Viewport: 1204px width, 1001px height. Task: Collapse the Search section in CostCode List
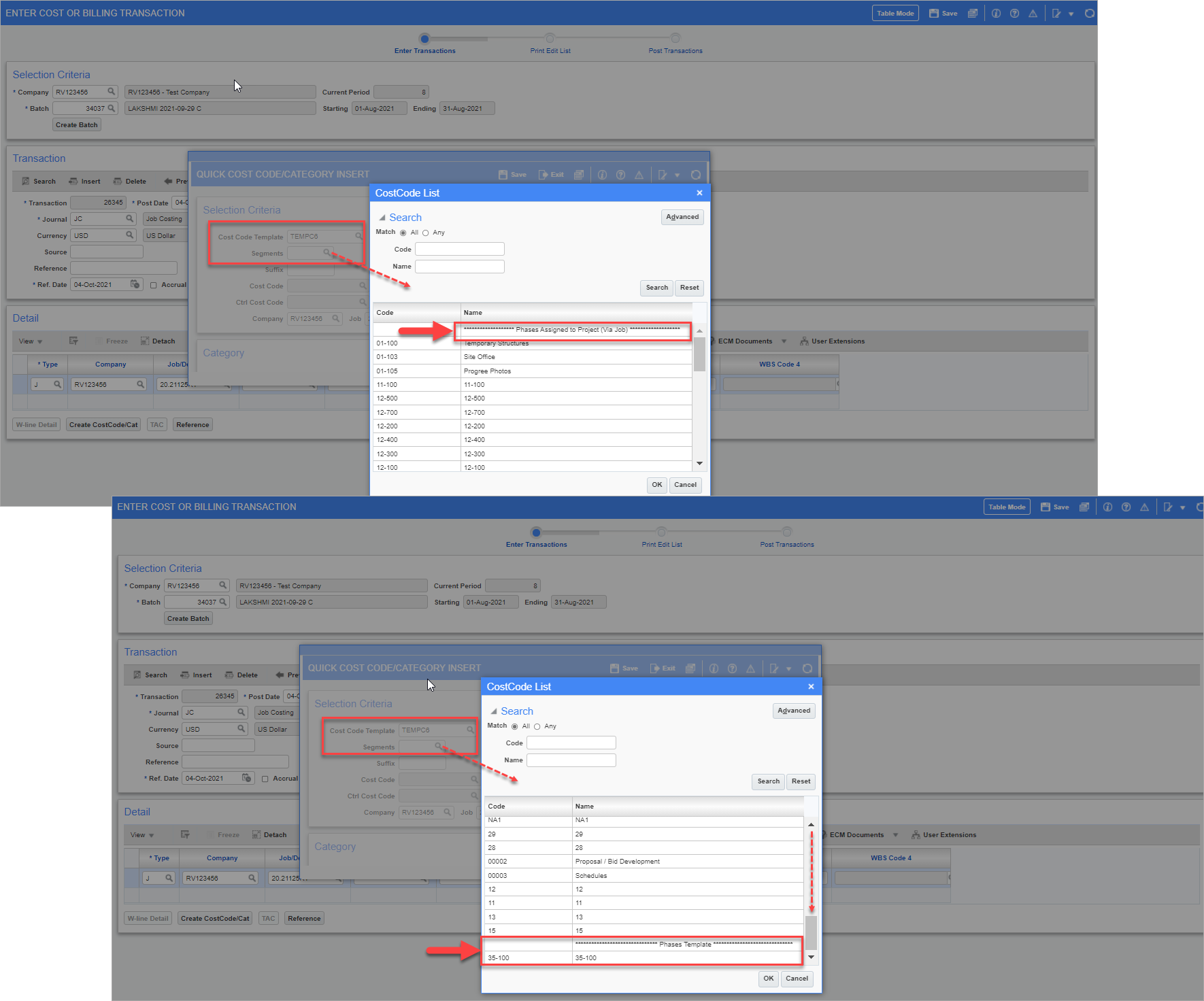tap(382, 217)
